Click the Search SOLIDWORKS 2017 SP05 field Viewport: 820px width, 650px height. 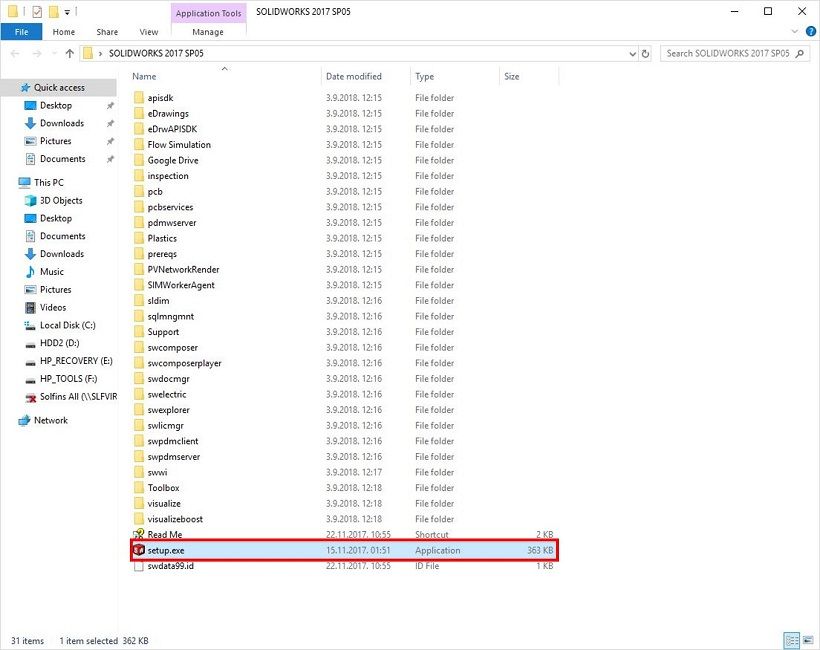pos(727,53)
